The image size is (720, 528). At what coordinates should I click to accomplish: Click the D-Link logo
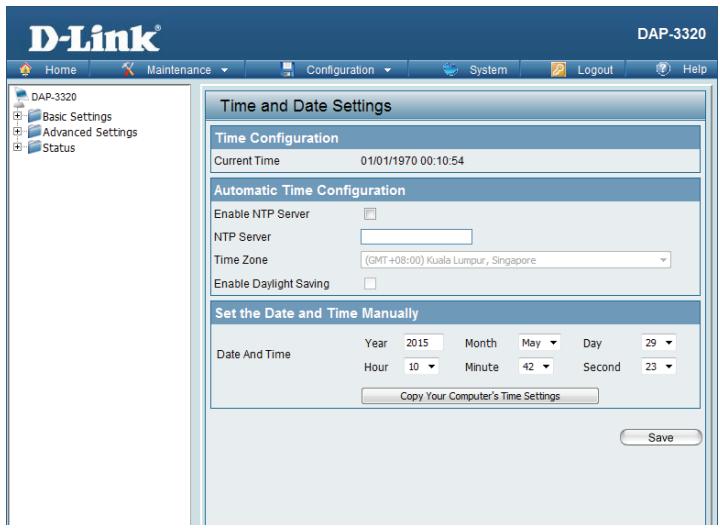95,39
